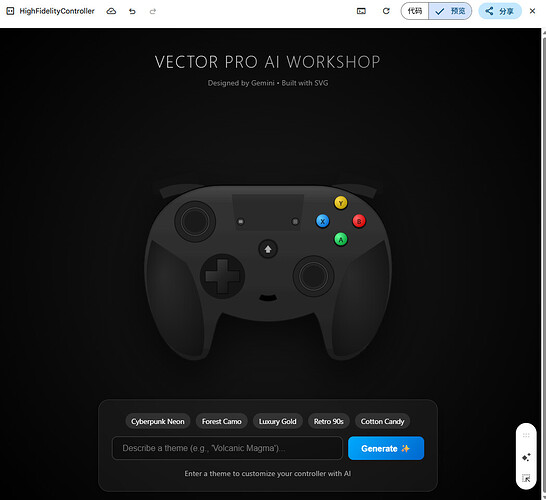Click the right small touchpad button
Screen dimensions: 546x500
(x=295, y=221)
